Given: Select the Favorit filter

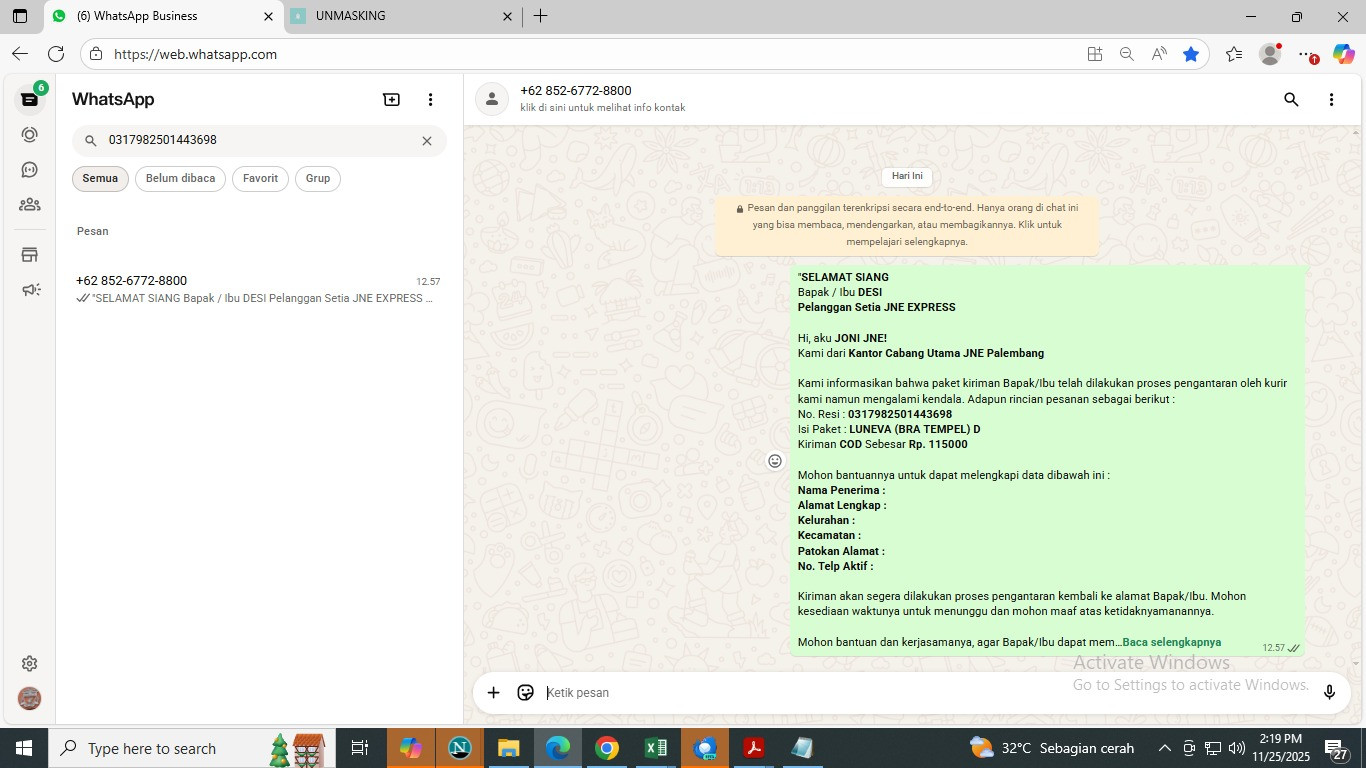Looking at the screenshot, I should (260, 179).
